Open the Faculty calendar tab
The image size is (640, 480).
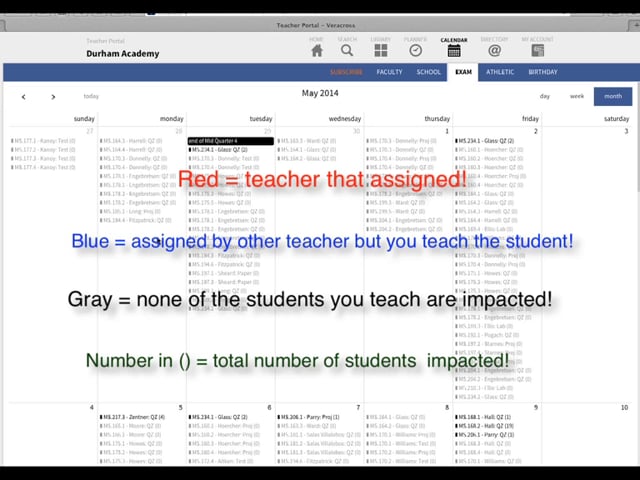pyautogui.click(x=389, y=72)
